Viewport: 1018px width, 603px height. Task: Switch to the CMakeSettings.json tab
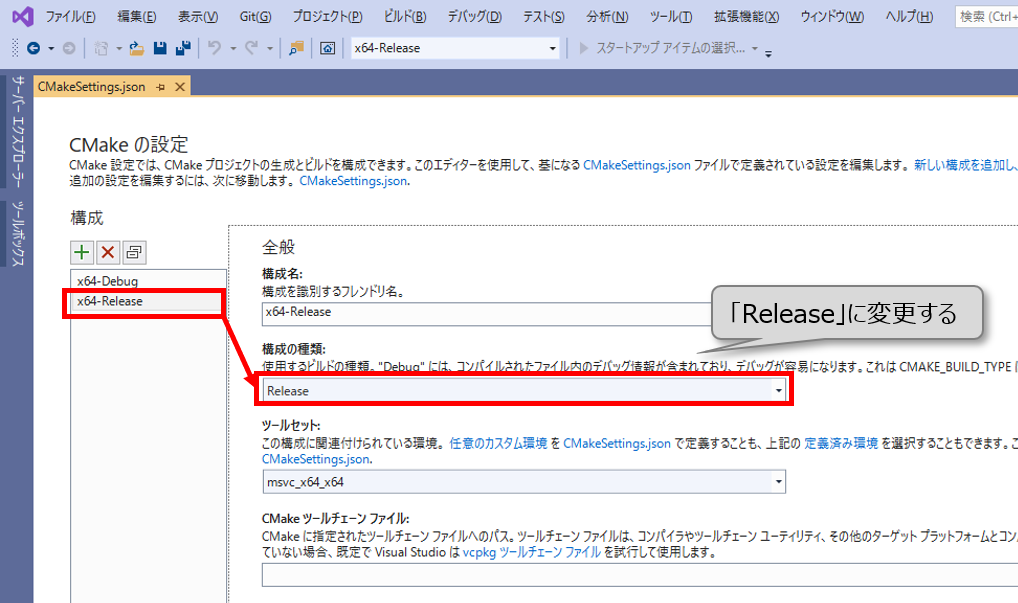pos(92,87)
